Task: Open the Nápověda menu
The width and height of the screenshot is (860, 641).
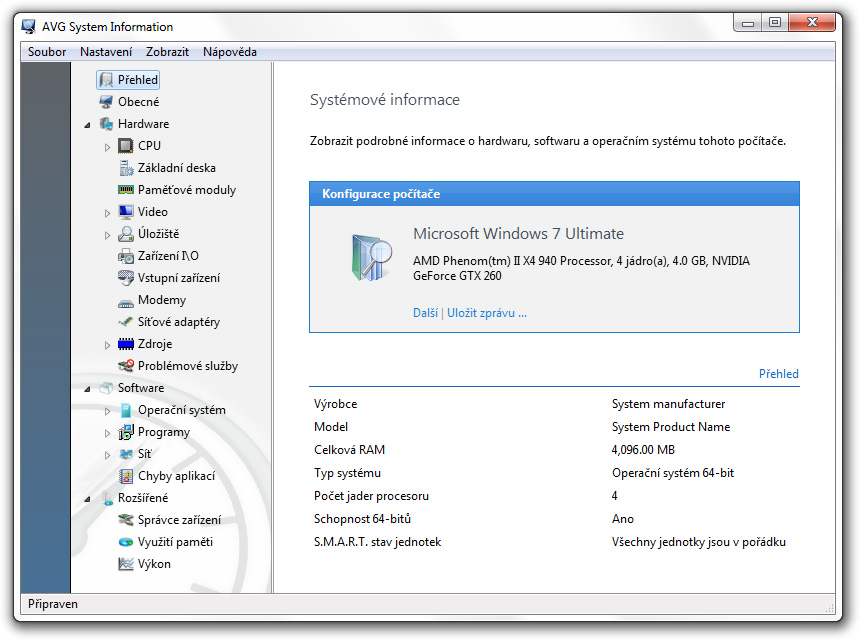Action: click(230, 52)
